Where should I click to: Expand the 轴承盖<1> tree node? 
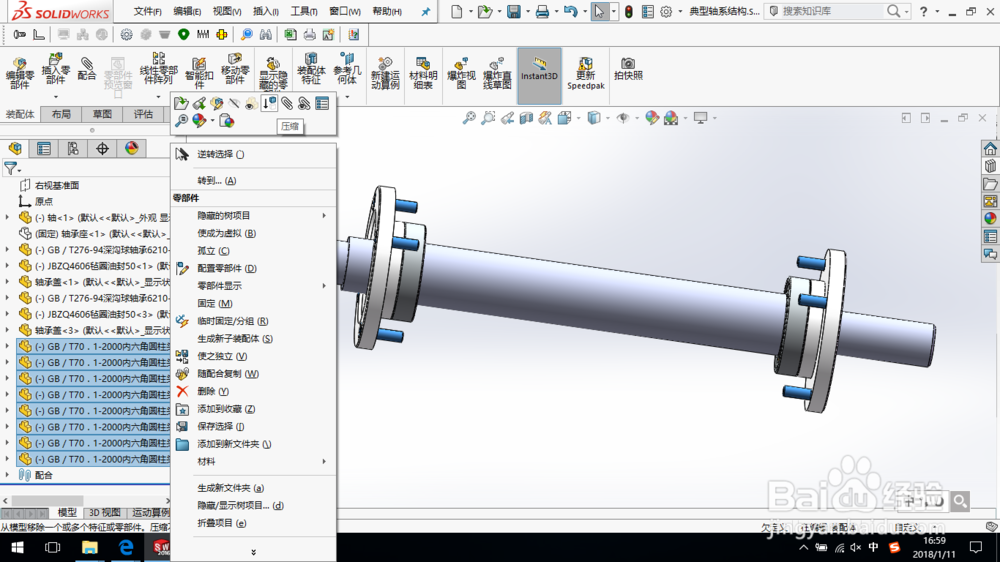7,282
